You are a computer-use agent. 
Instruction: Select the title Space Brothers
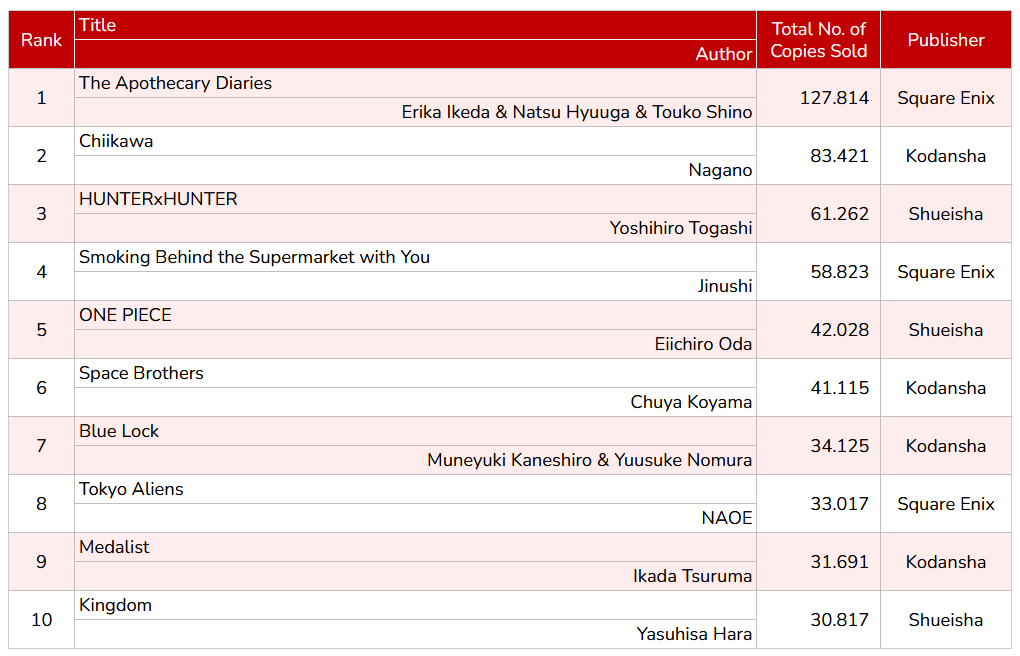click(141, 373)
